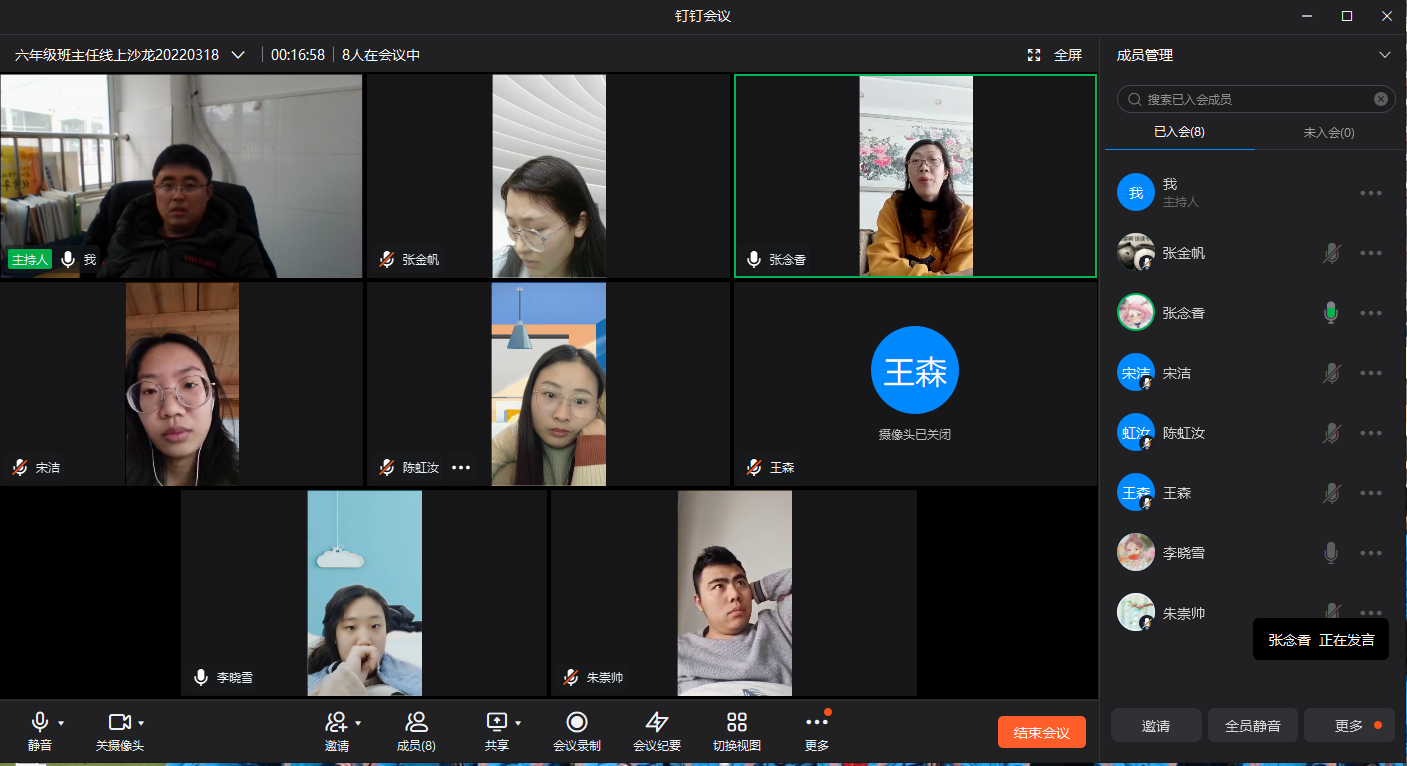Open more options for 张金帆 in list
Screen dimensions: 1407x766
(x=1371, y=253)
